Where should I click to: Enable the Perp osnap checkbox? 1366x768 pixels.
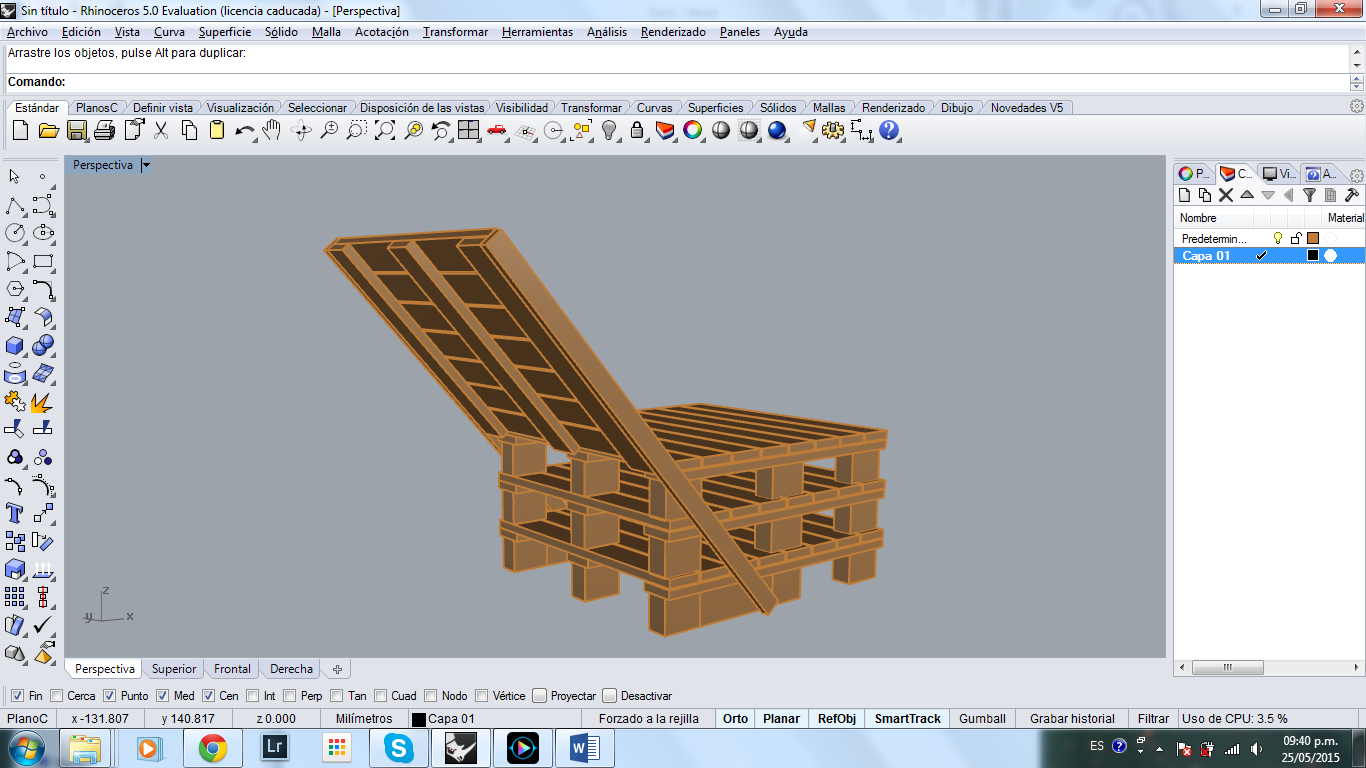coord(290,696)
